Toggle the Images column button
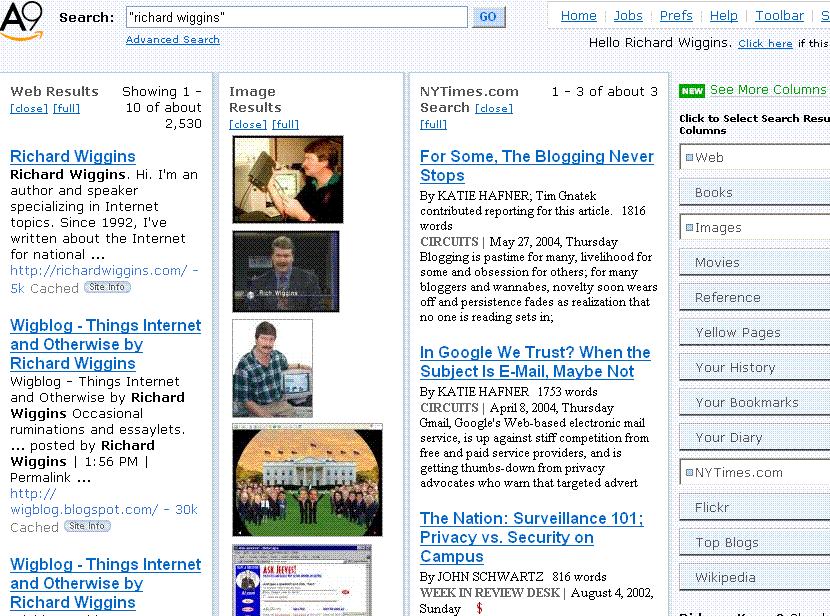 click(755, 228)
